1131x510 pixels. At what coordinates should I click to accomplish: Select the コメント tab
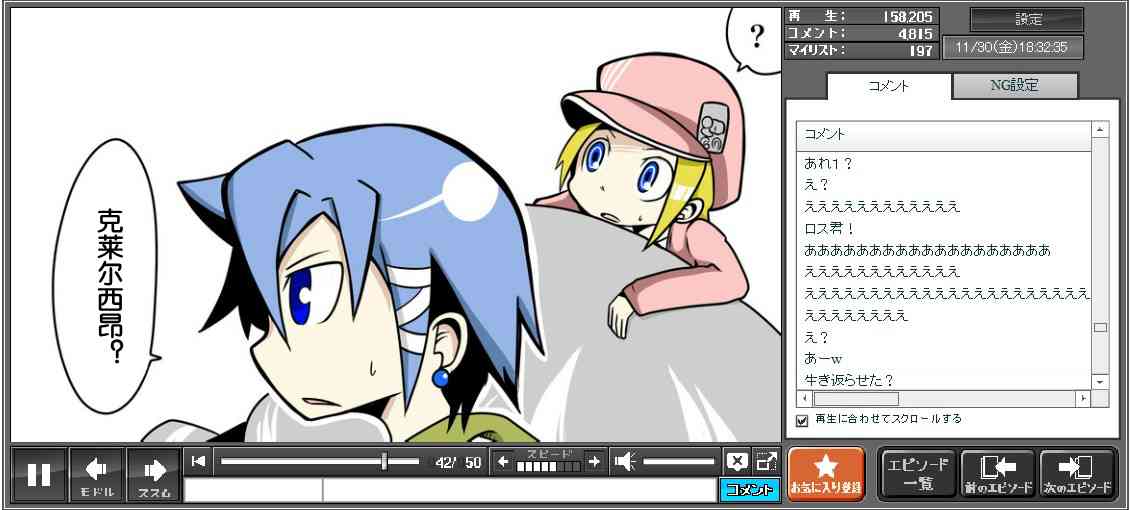coord(887,86)
